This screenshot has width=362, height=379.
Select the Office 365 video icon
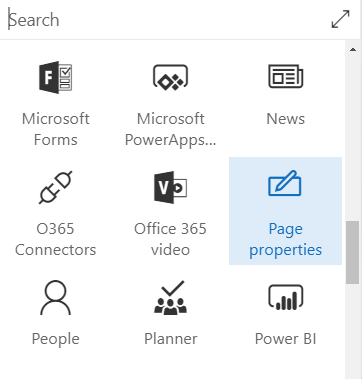coord(170,187)
